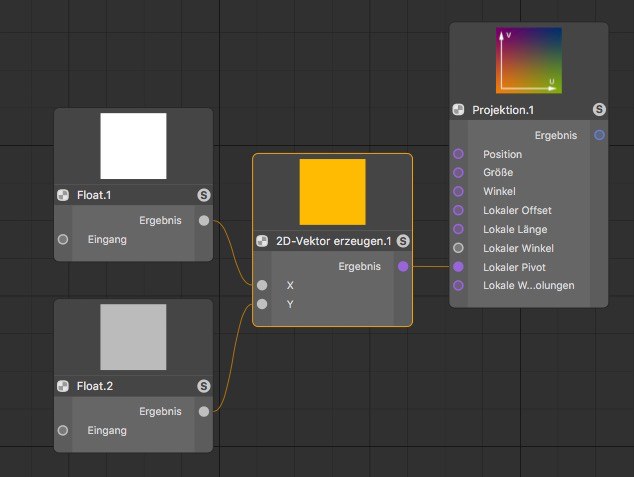Select the UV gradient preview of Projektion.1
Image resolution: width=634 pixels, height=477 pixels.
(529, 61)
